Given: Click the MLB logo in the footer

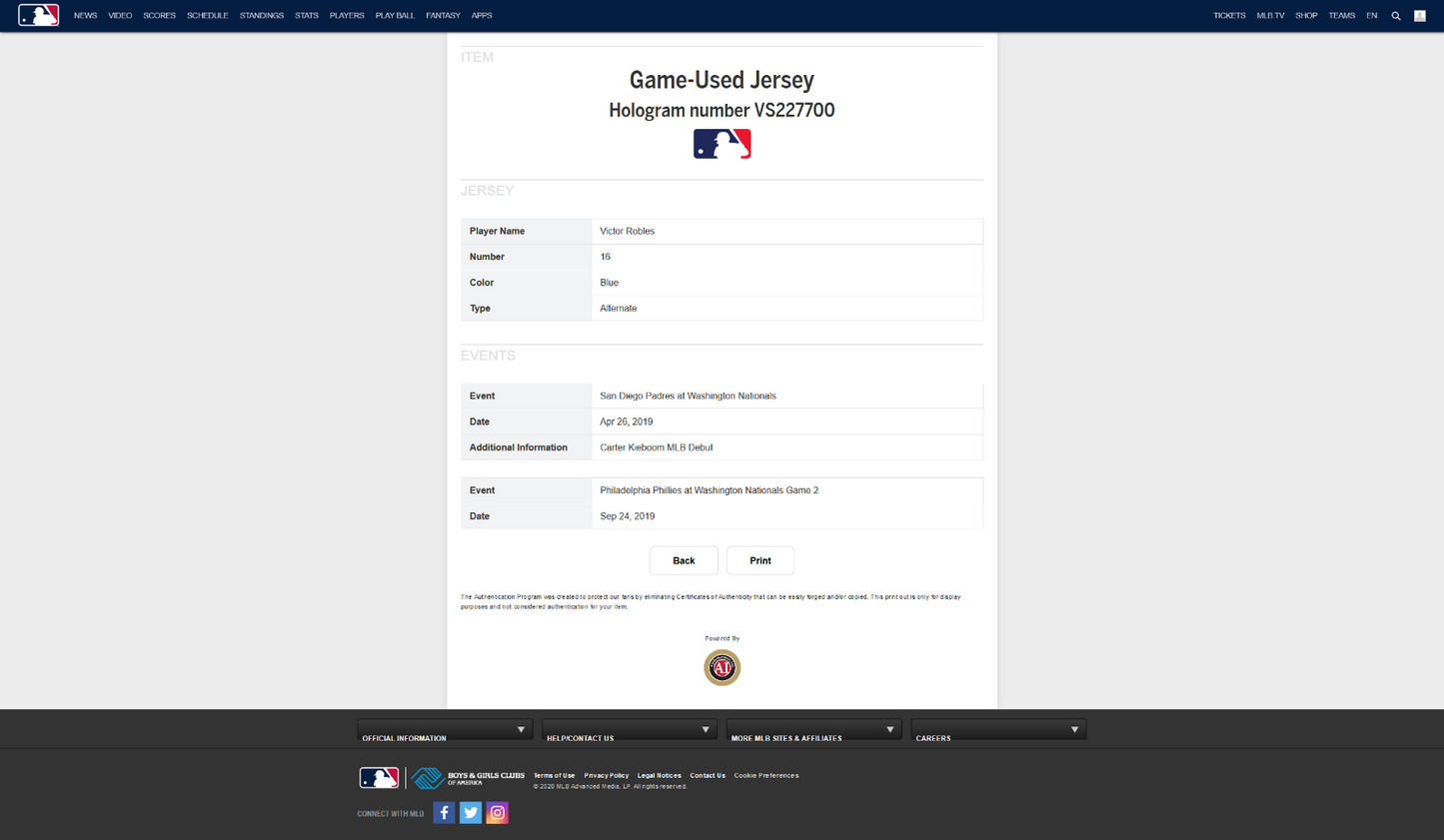Looking at the screenshot, I should tap(378, 777).
